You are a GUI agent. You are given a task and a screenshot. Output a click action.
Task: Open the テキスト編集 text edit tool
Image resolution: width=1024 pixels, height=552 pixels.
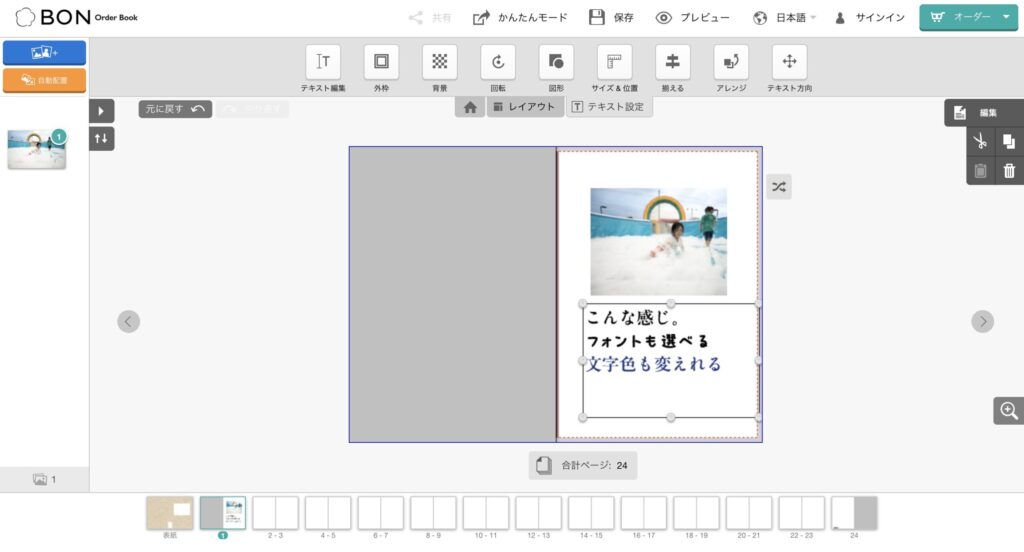pyautogui.click(x=323, y=62)
